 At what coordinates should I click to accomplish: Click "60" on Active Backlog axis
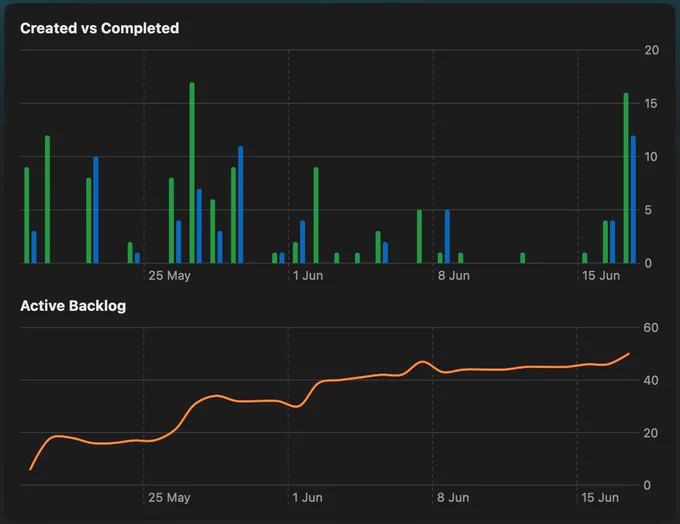click(651, 328)
